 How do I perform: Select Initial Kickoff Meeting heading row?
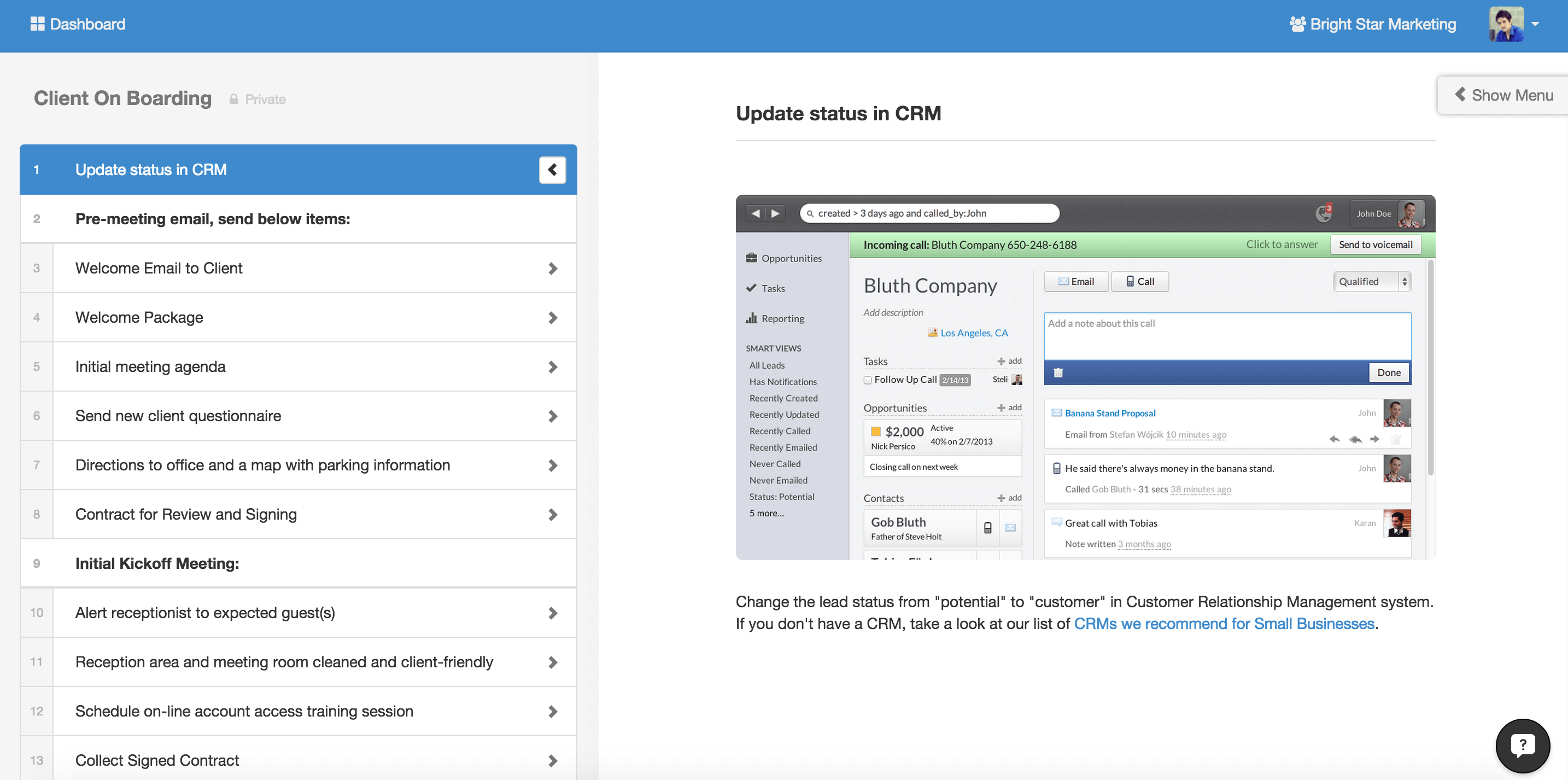point(299,563)
